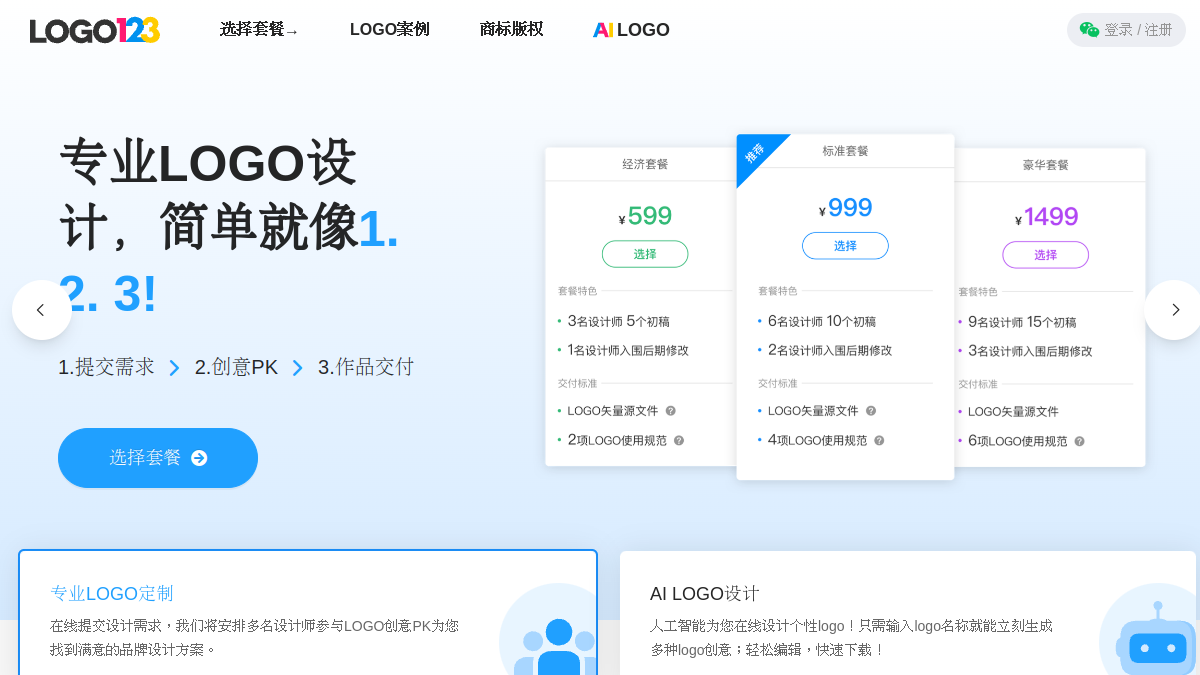
Task: Click arrow circle icon in 选择套餐 button
Action: 199,458
